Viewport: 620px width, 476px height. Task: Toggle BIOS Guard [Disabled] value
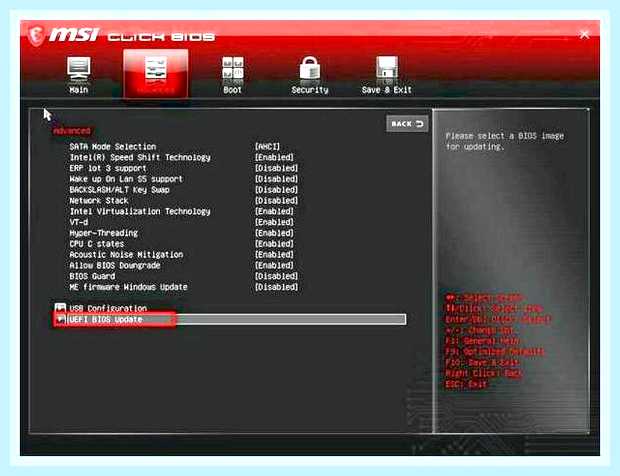[x=276, y=276]
